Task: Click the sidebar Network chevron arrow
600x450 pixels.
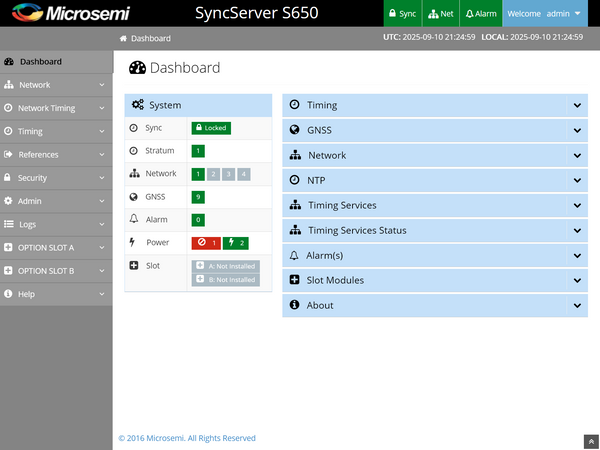Action: tap(102, 85)
